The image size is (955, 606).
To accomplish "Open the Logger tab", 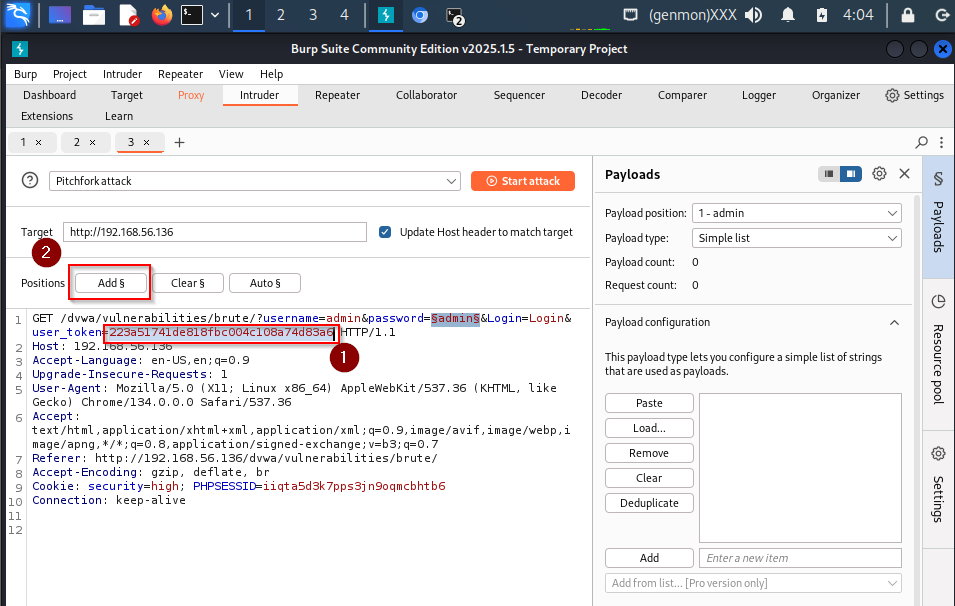I will 759,95.
